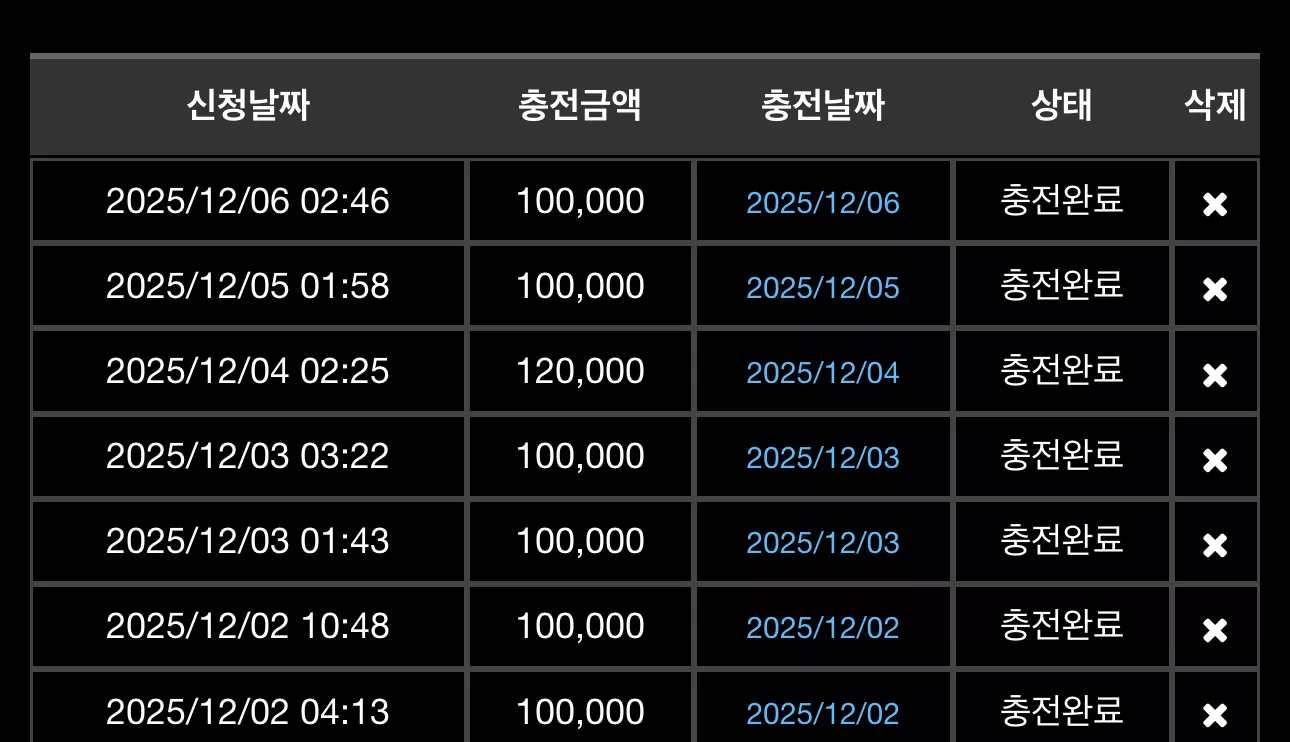
Task: Select the 120,000 amount cell
Action: tap(580, 371)
